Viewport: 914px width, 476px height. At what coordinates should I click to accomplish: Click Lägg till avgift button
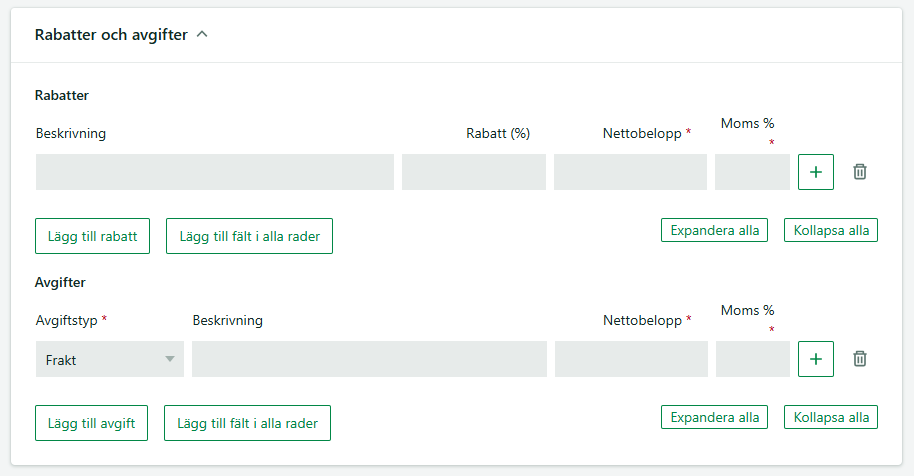tap(91, 423)
